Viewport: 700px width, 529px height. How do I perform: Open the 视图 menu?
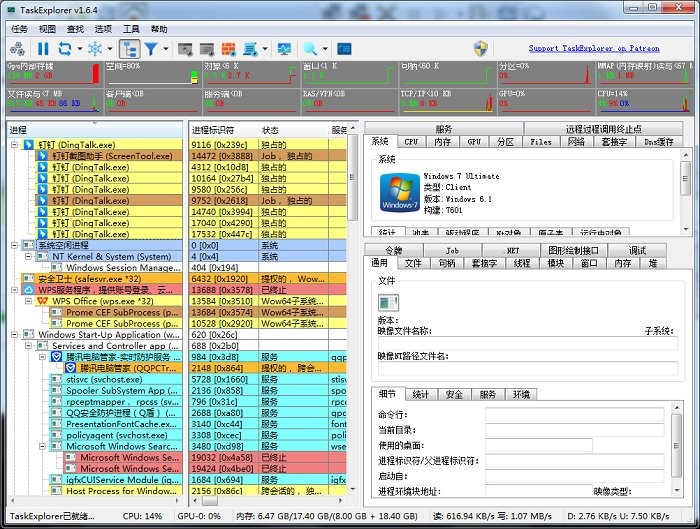coord(47,29)
